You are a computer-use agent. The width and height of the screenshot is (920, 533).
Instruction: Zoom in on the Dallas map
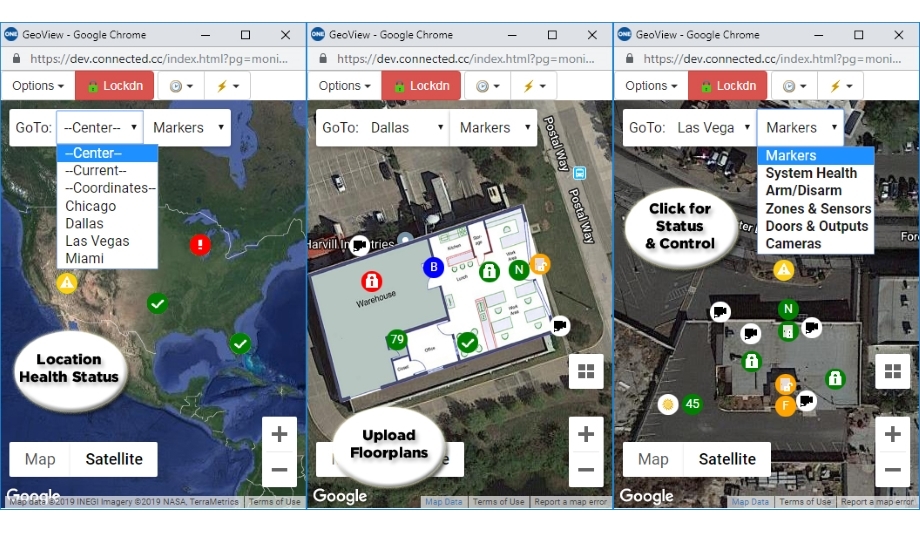(x=586, y=434)
